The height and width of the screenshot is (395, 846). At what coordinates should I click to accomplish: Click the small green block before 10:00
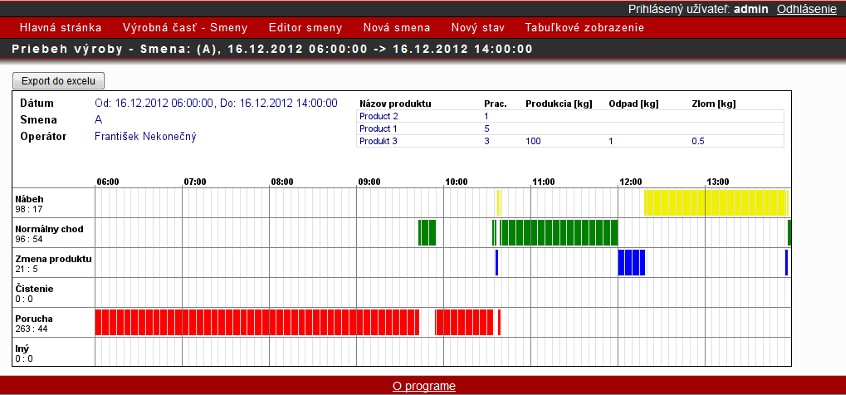click(427, 233)
